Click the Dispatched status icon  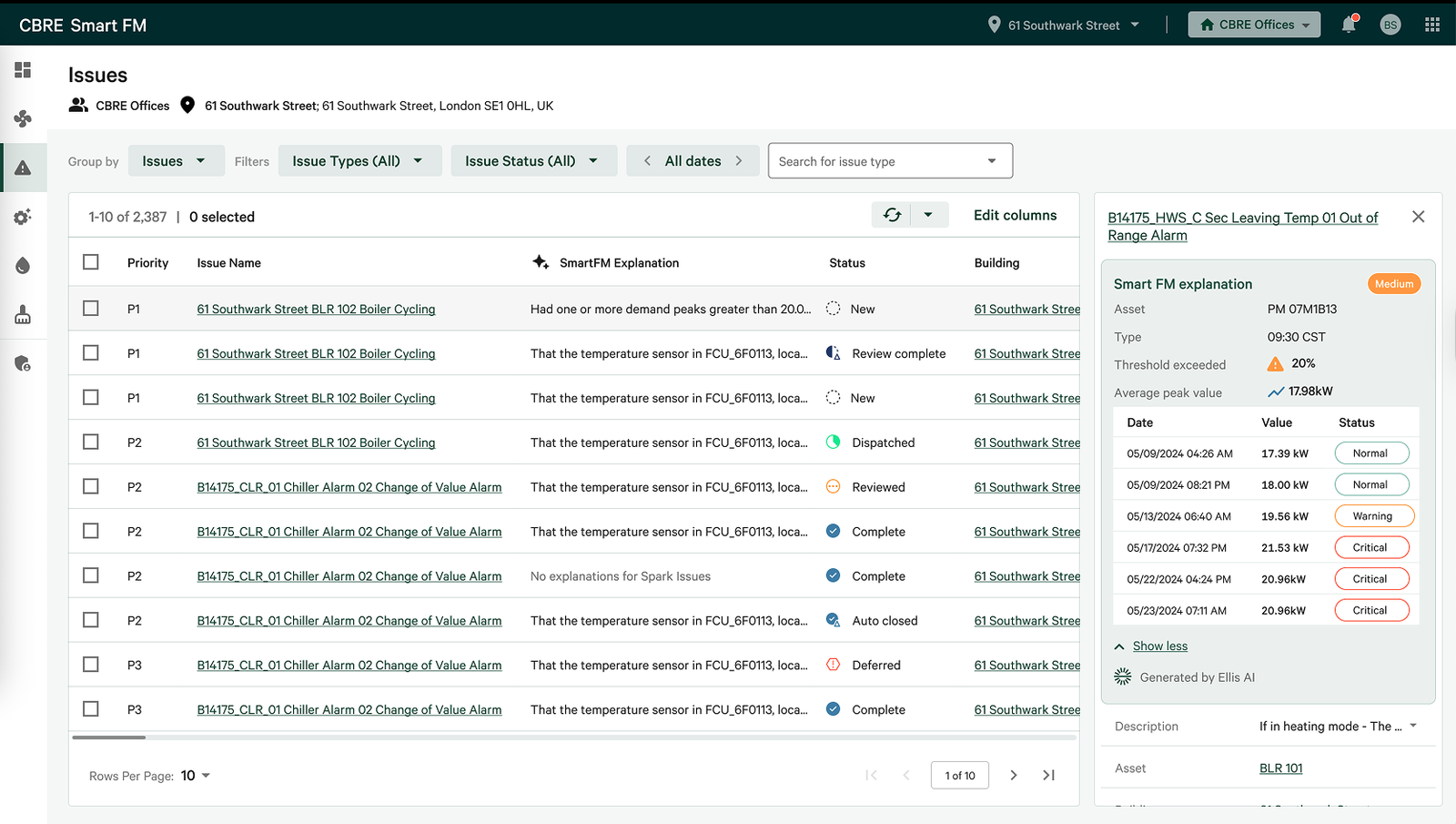[x=833, y=443]
